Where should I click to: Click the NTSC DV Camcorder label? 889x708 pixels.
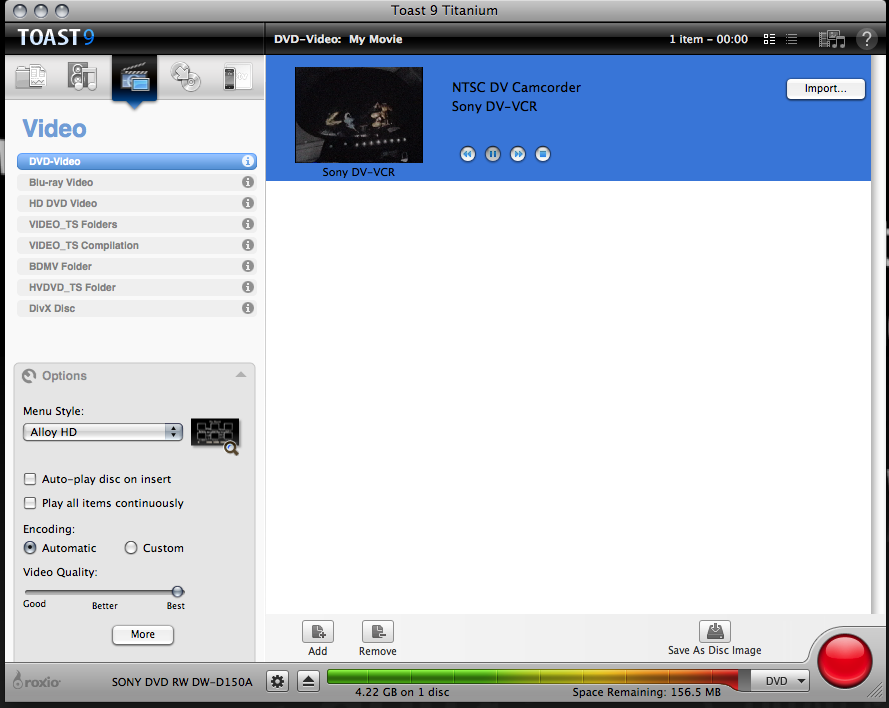point(516,87)
